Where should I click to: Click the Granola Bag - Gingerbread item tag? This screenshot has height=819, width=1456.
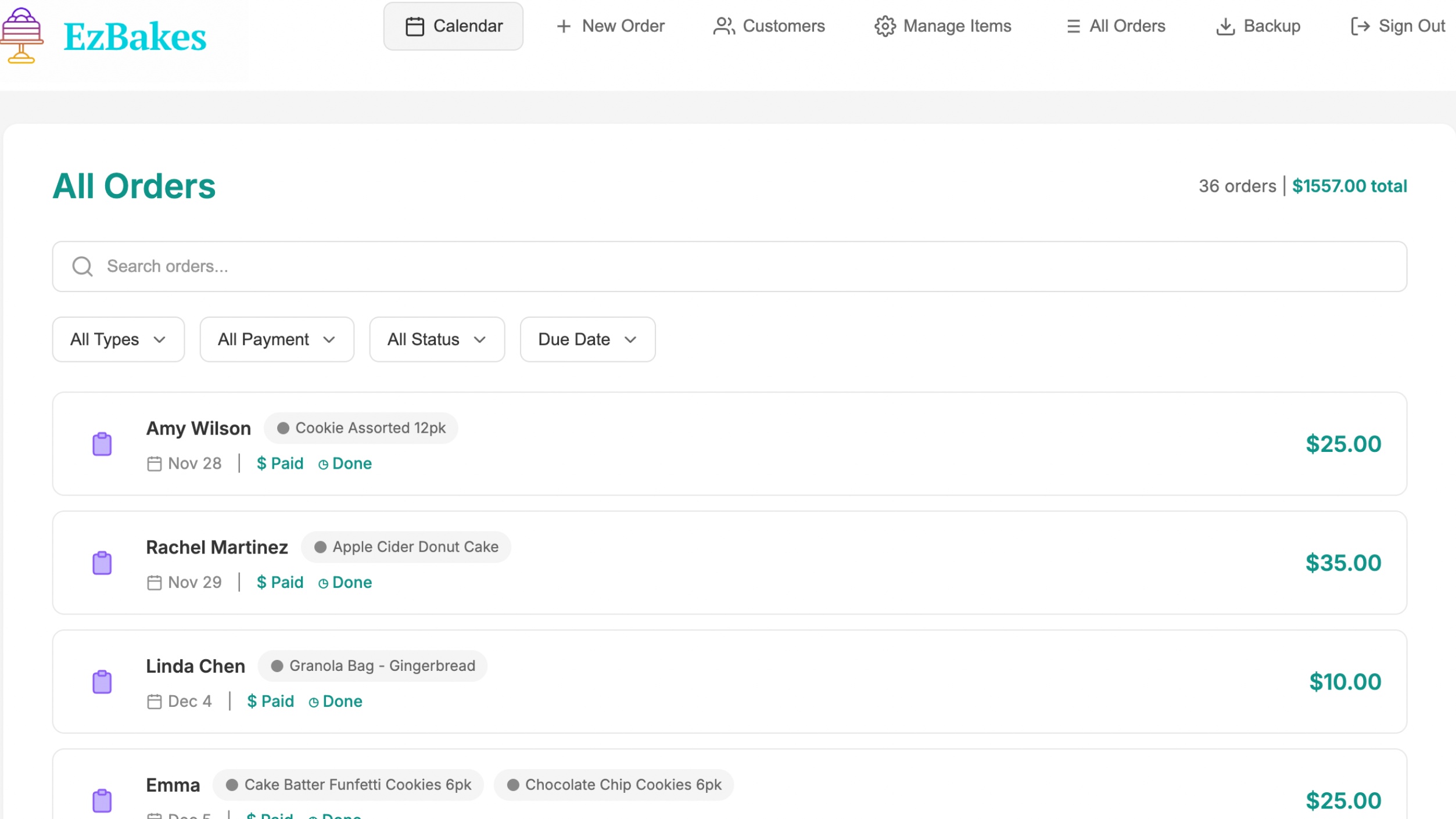point(372,666)
